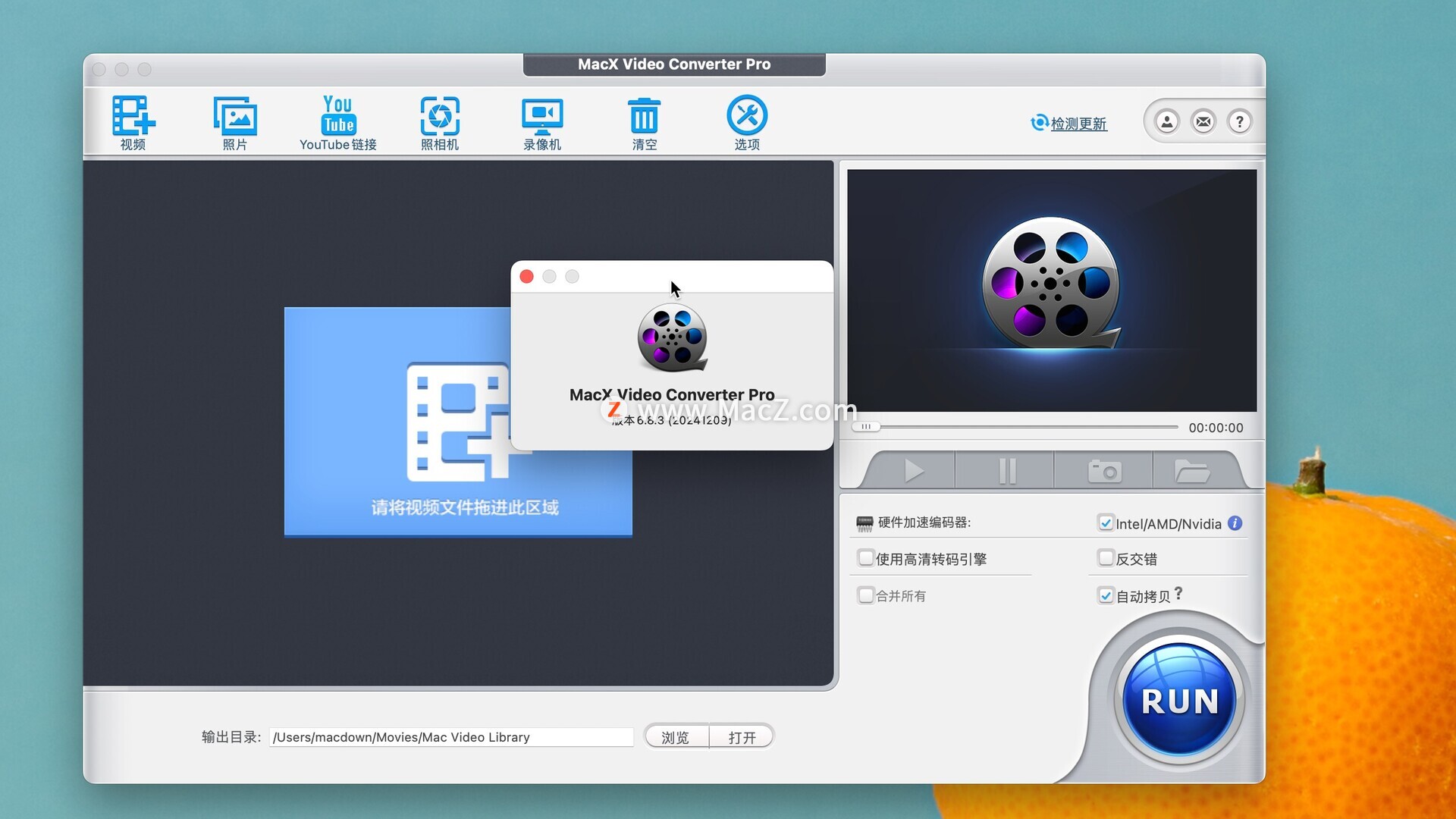Open the snapshot folder icon
Viewport: 1456px width, 819px height.
pyautogui.click(x=1192, y=471)
